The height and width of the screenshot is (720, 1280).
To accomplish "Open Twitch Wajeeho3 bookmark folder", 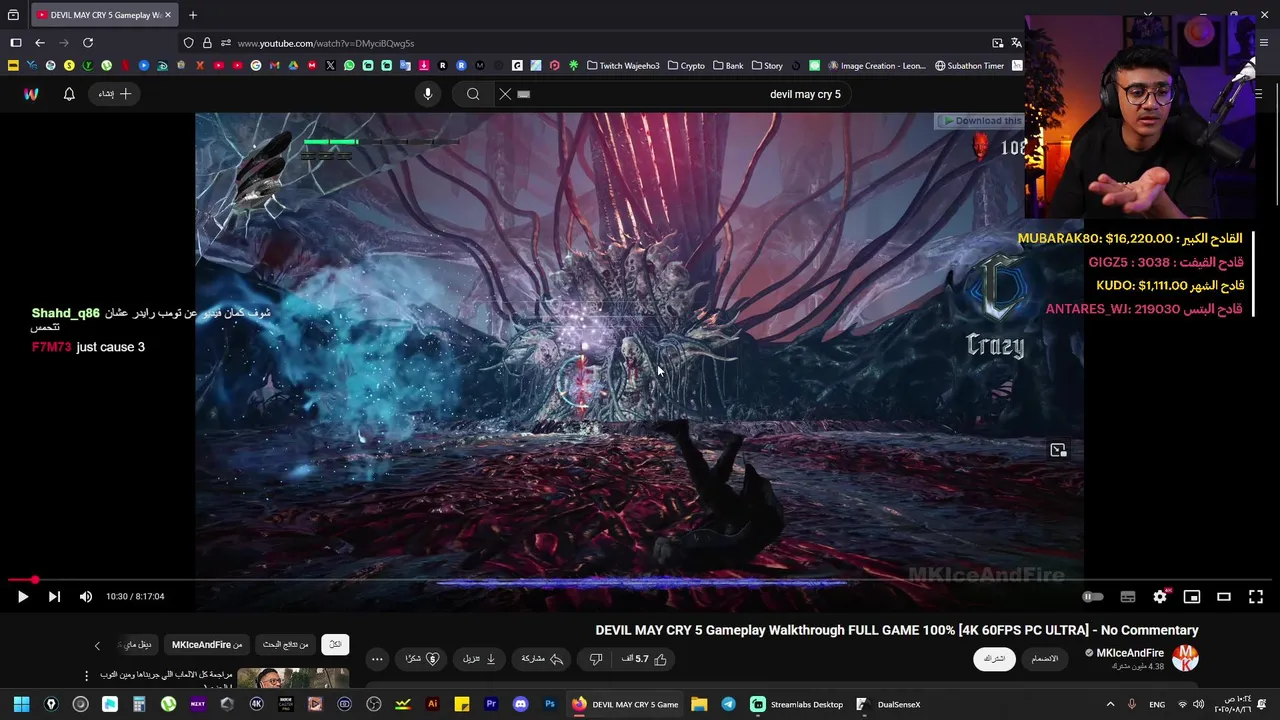I will click(623, 66).
